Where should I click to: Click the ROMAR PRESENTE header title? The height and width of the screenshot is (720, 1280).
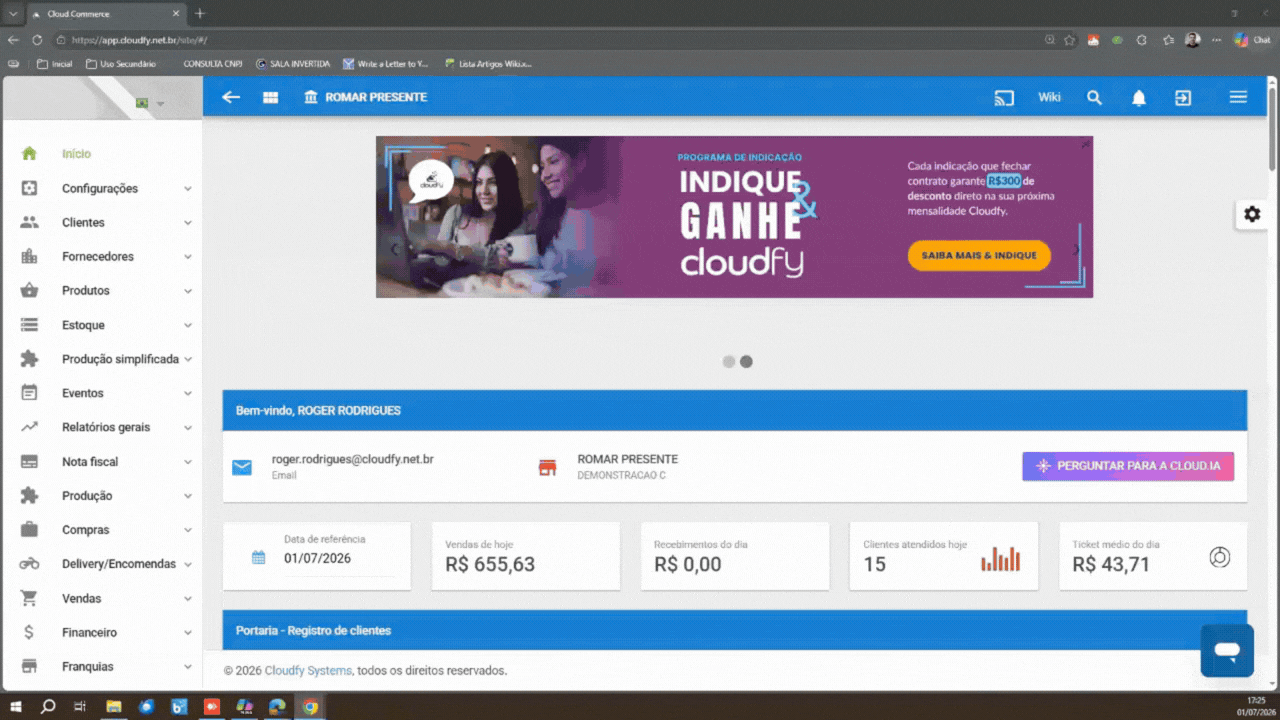(x=376, y=97)
